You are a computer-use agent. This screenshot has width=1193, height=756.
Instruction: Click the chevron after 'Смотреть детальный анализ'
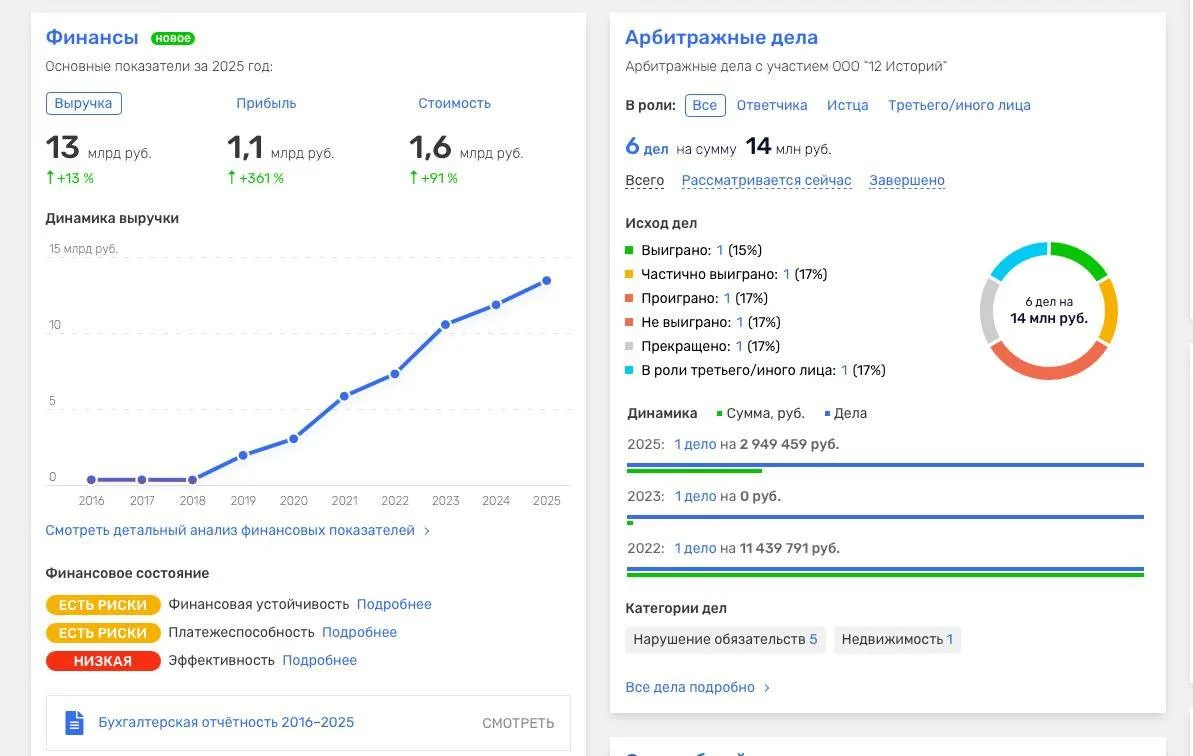[x=427, y=531]
